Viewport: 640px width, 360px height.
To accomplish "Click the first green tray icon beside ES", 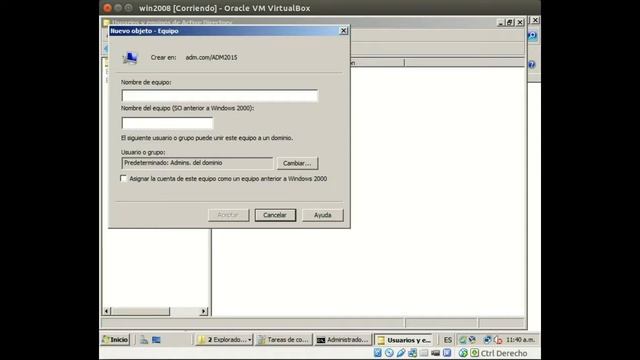I will (463, 340).
